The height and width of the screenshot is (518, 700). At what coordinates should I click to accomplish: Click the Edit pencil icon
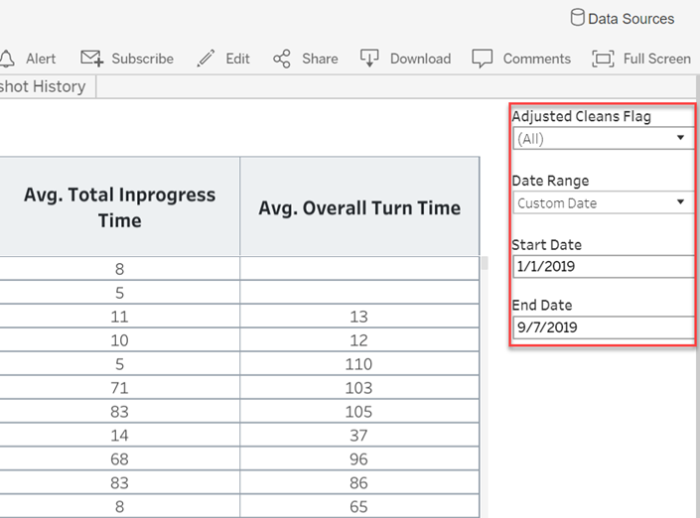click(206, 58)
